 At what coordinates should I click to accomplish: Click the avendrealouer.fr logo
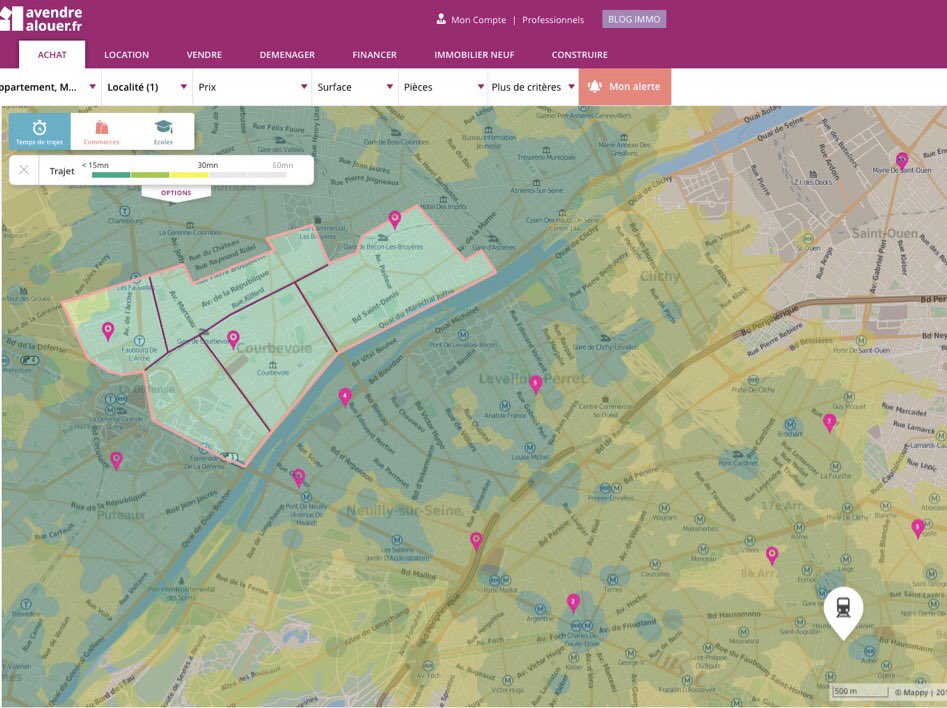click(x=41, y=19)
